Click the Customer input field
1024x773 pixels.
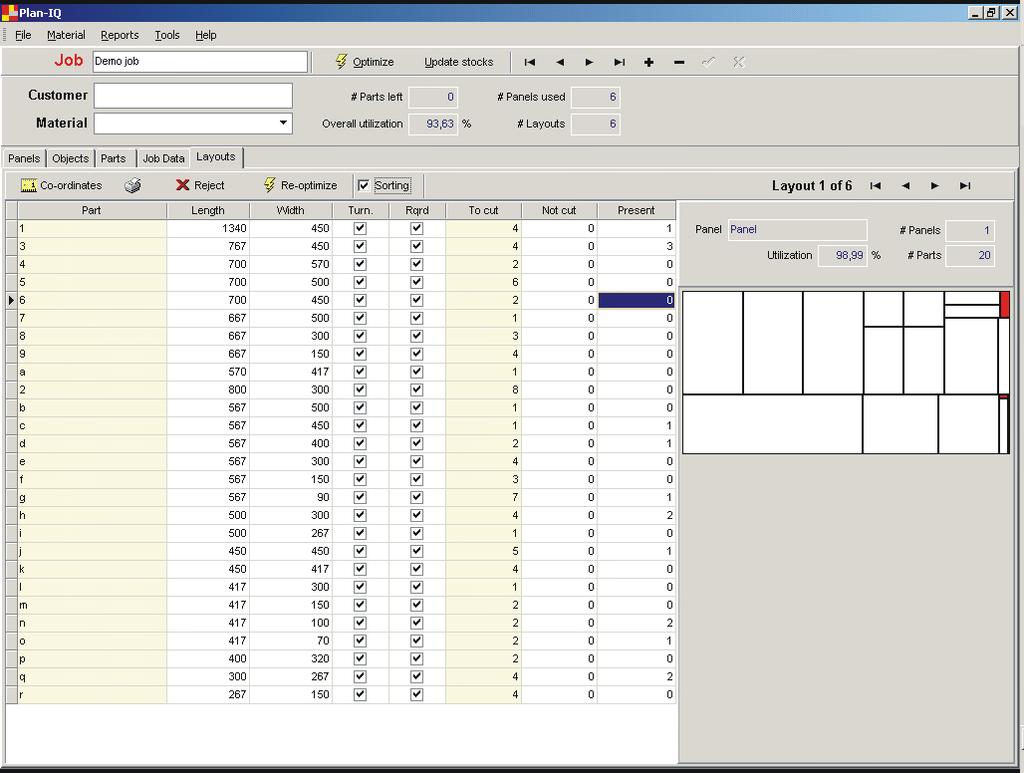tap(193, 95)
